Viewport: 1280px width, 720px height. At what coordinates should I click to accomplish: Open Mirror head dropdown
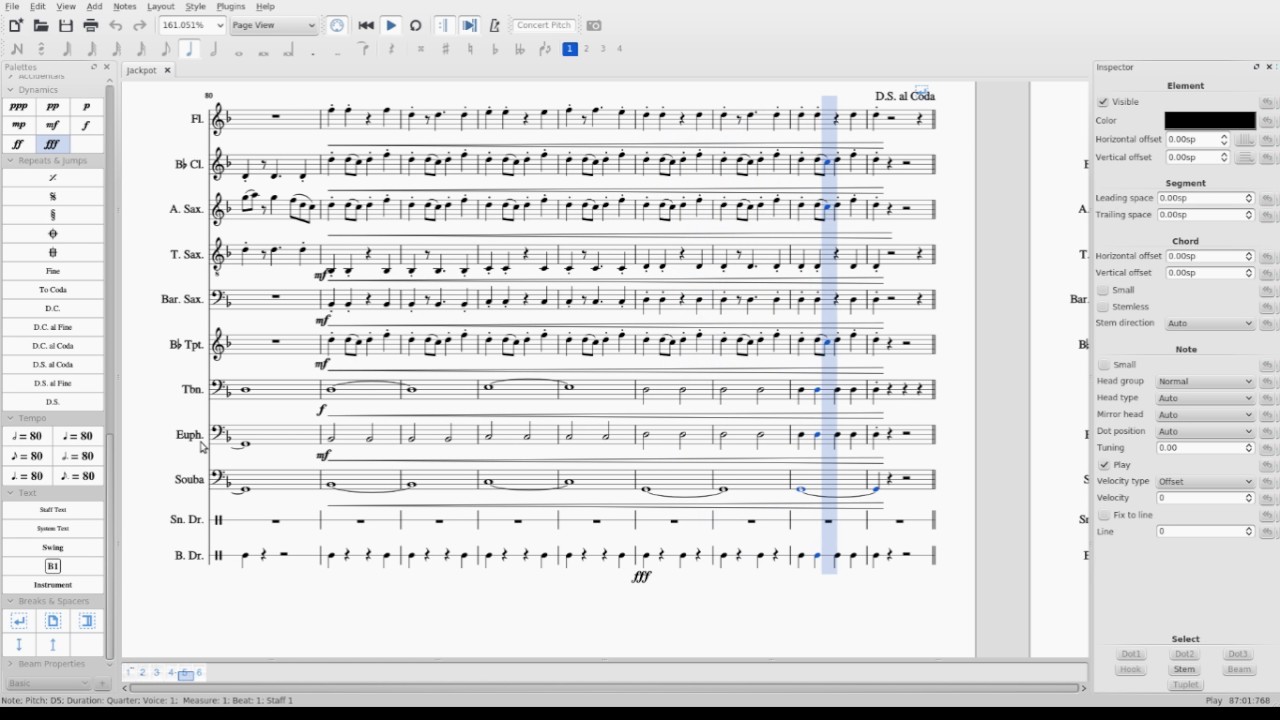1205,415
